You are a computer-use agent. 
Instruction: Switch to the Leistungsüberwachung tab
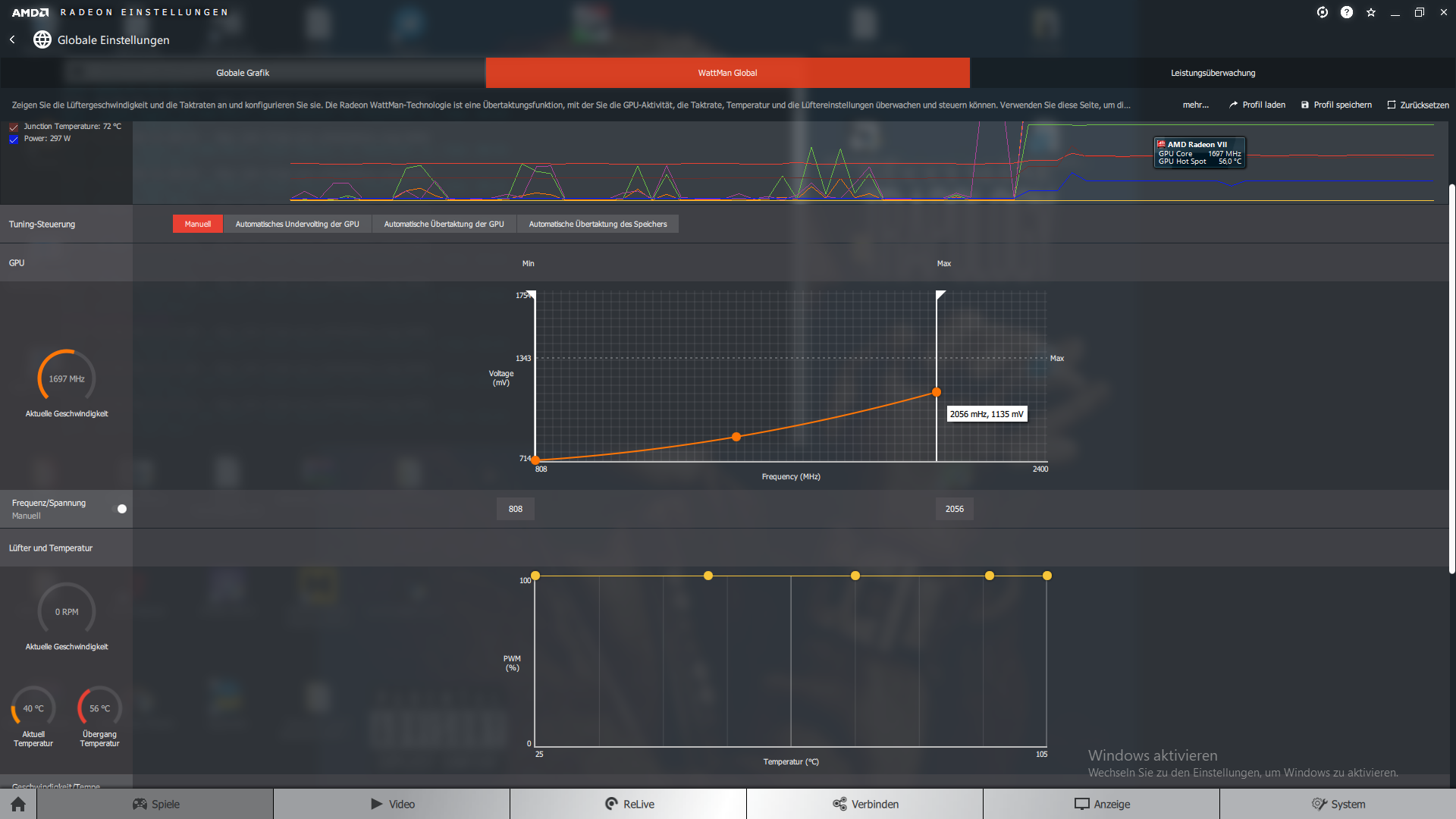click(1213, 73)
